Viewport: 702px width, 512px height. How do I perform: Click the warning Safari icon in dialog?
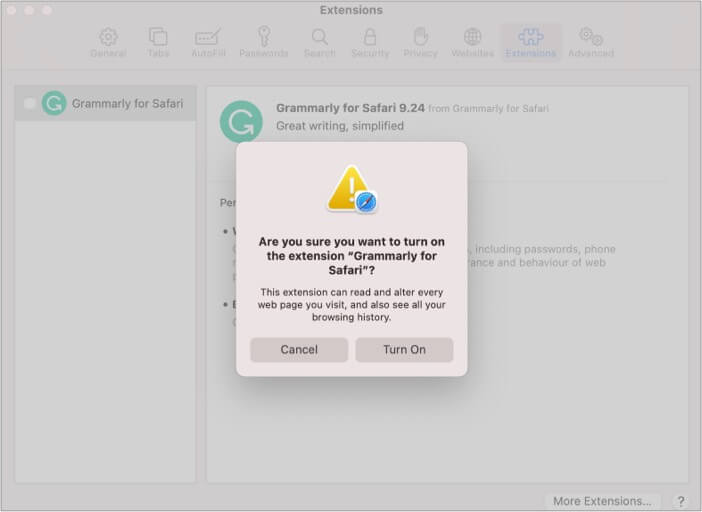352,190
